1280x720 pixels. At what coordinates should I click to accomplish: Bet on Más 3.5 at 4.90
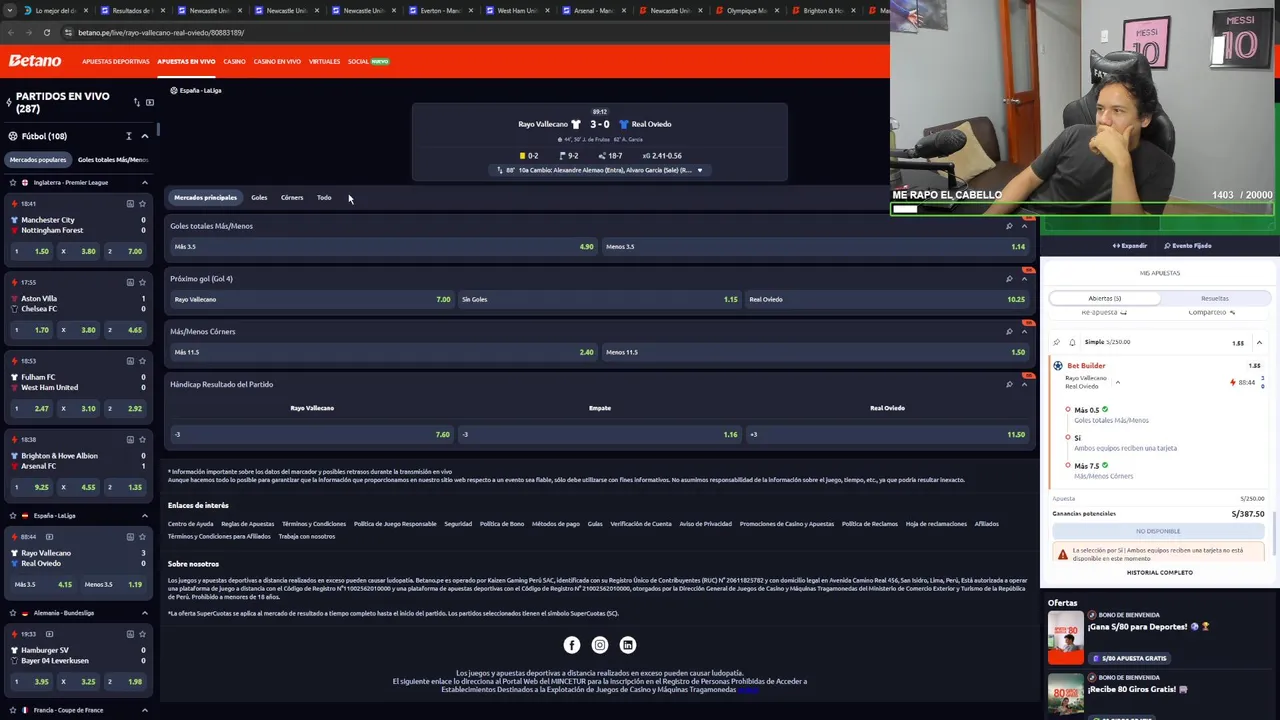[383, 246]
